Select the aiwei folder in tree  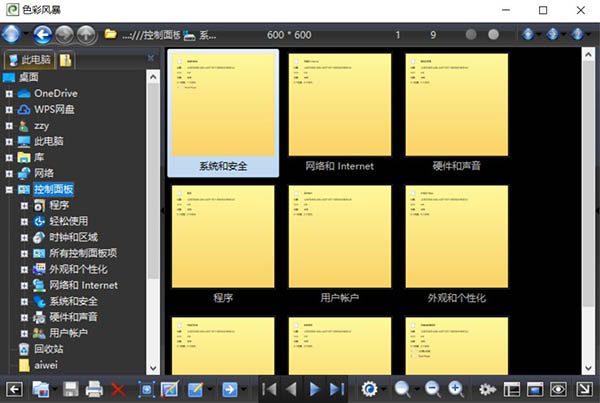coord(46,365)
